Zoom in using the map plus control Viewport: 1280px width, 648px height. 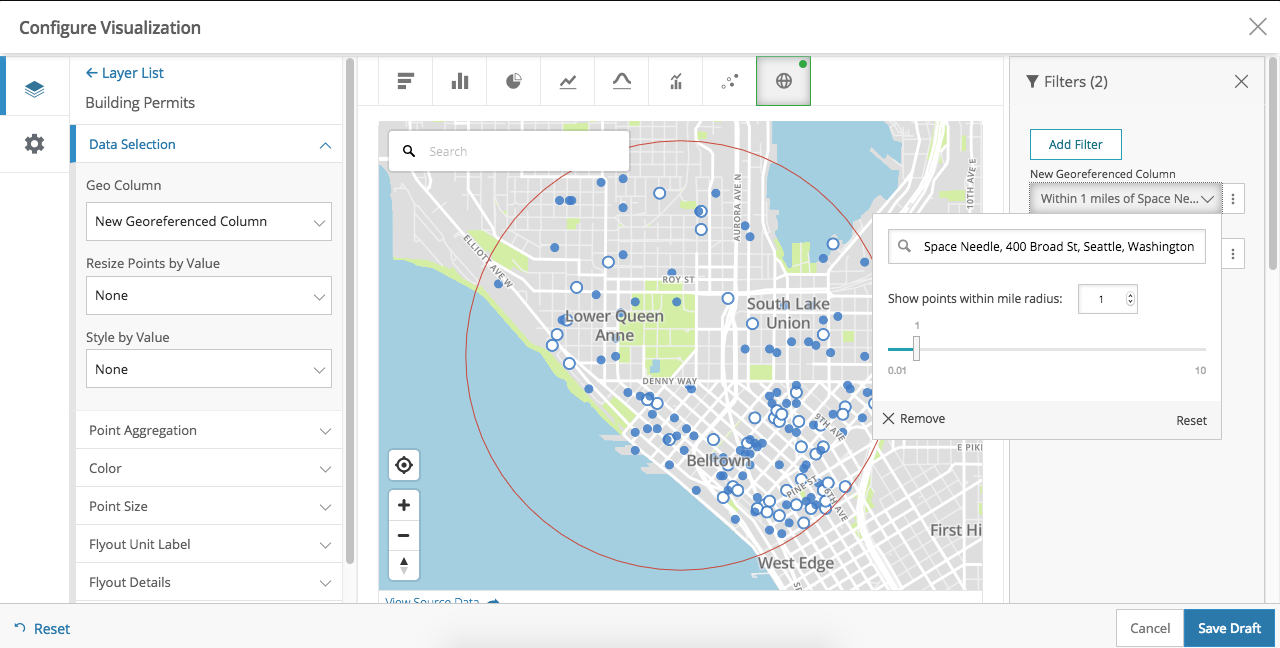[x=404, y=505]
